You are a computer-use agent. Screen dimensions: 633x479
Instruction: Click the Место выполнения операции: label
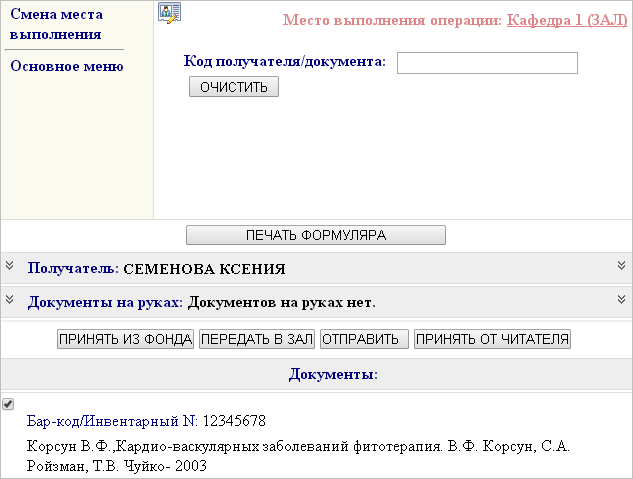(x=392, y=20)
